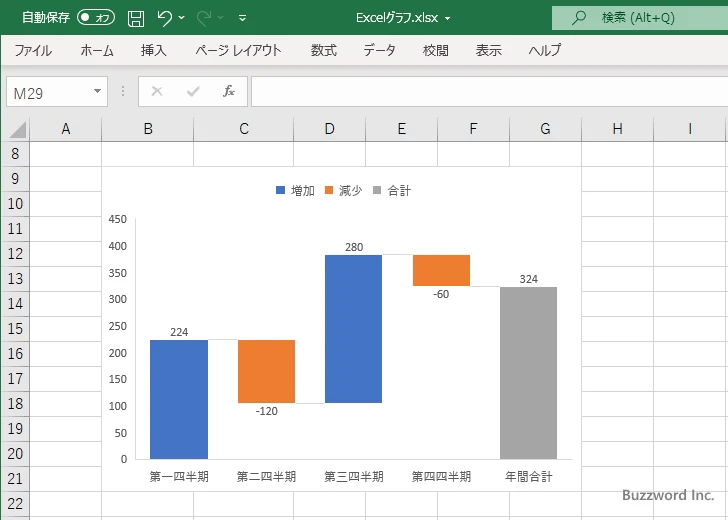Open the データ ribbon tab
Viewport: 728px width, 520px height.
pos(379,50)
